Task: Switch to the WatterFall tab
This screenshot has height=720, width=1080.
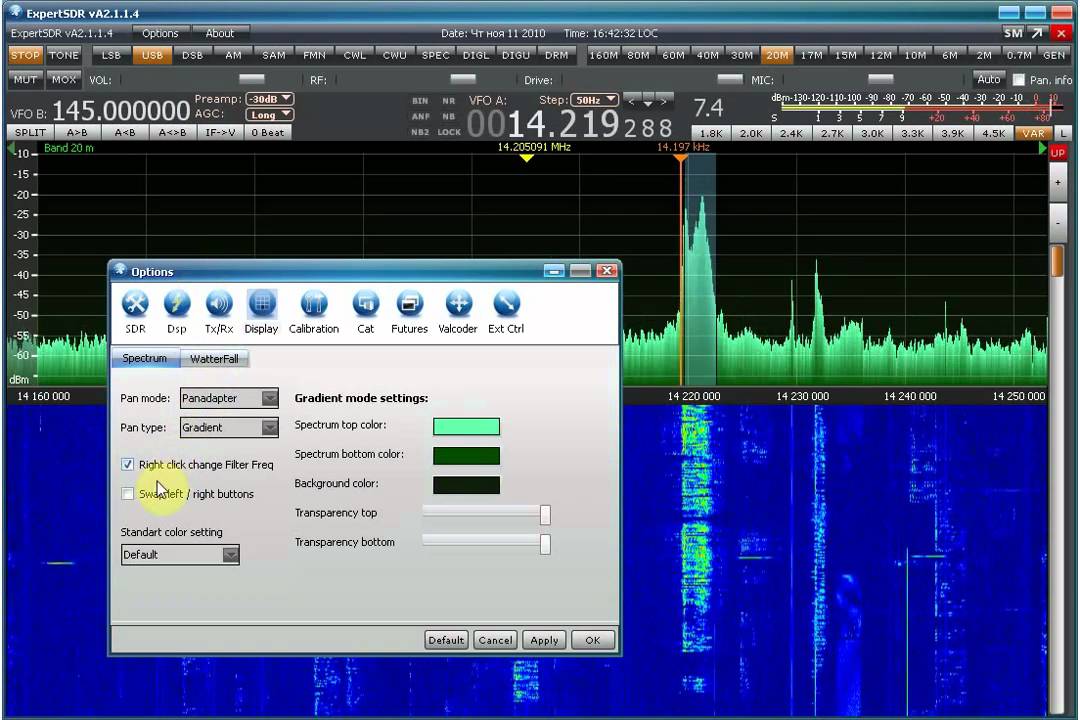Action: (x=214, y=359)
